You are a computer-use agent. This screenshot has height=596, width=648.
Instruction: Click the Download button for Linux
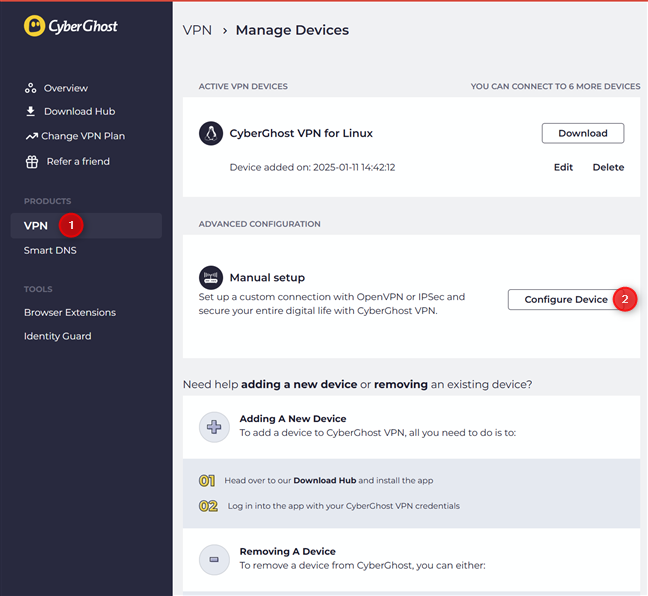tap(583, 133)
